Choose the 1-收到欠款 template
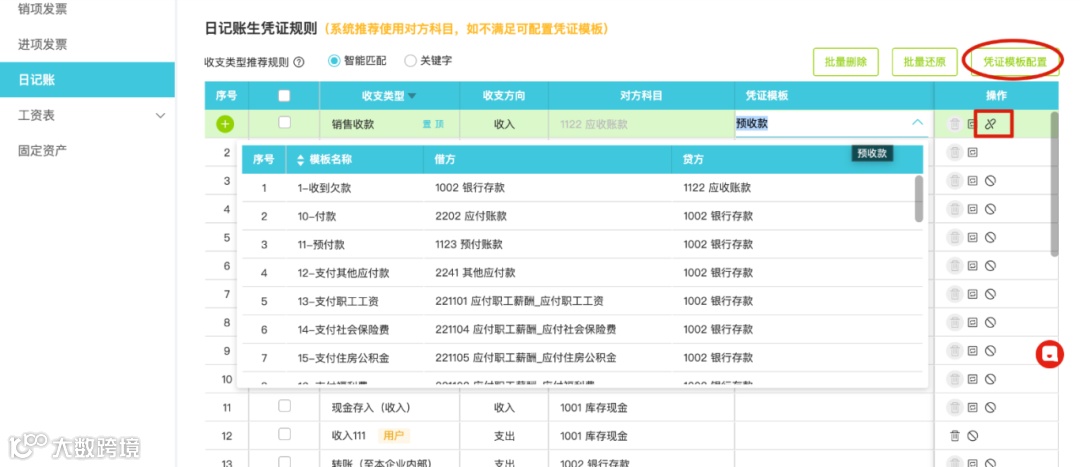Viewport: 1080px width, 467px height. [x=580, y=187]
